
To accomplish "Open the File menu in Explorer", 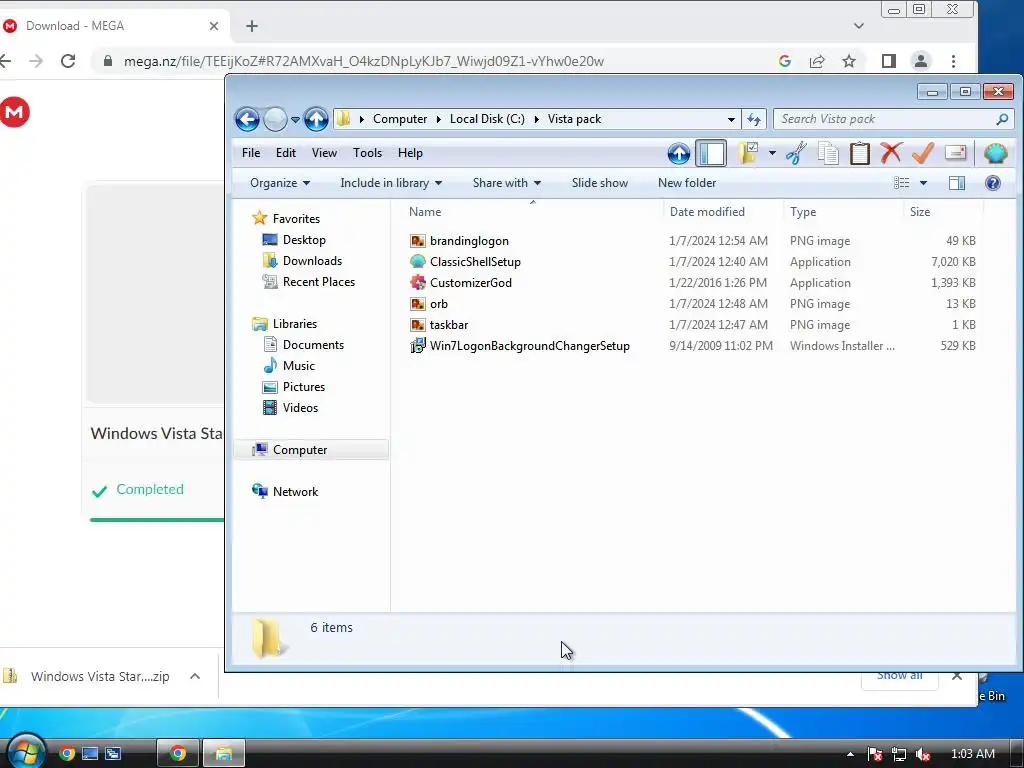I will (x=251, y=153).
